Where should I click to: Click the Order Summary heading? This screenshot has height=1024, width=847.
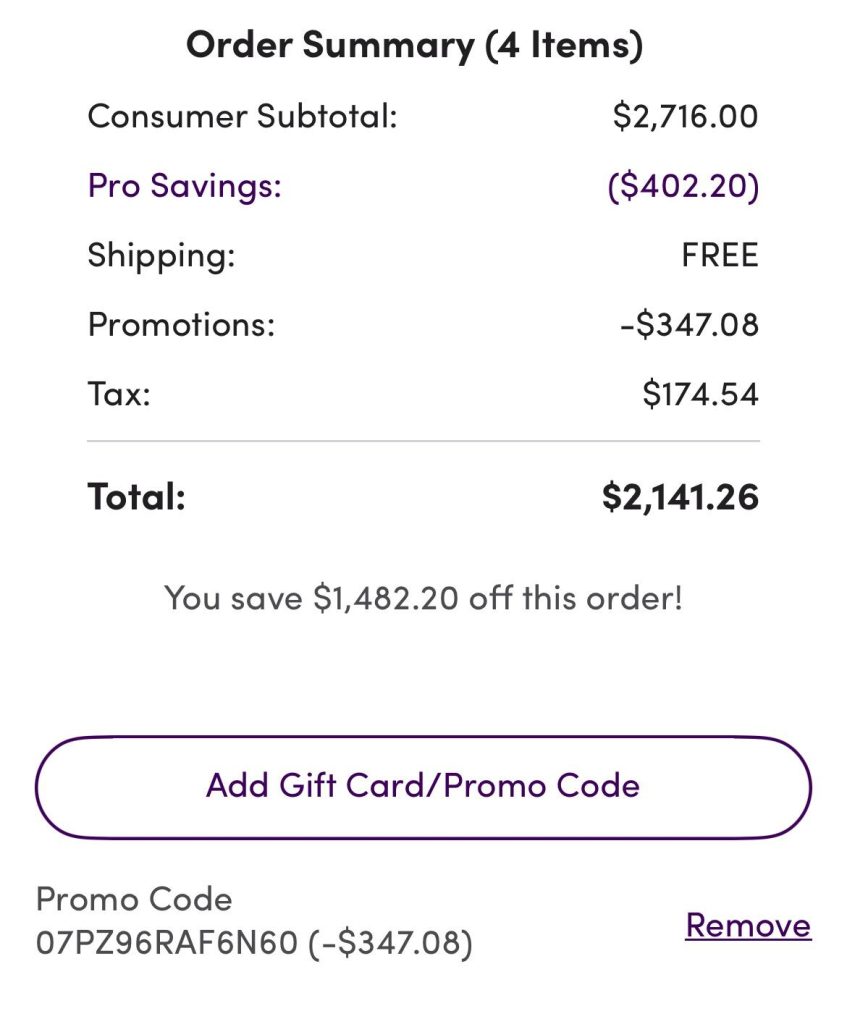coord(414,45)
